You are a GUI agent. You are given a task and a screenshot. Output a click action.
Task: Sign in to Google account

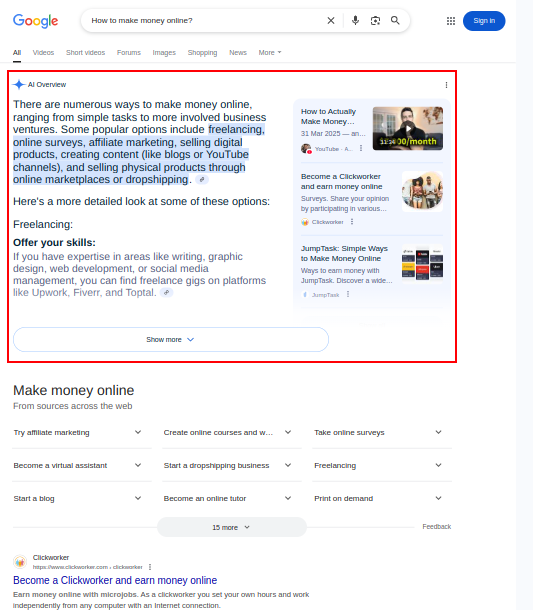pyautogui.click(x=484, y=21)
